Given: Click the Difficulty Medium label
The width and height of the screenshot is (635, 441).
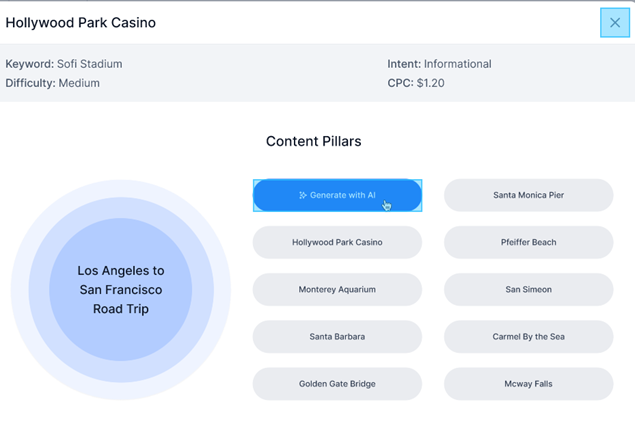Looking at the screenshot, I should click(x=53, y=83).
